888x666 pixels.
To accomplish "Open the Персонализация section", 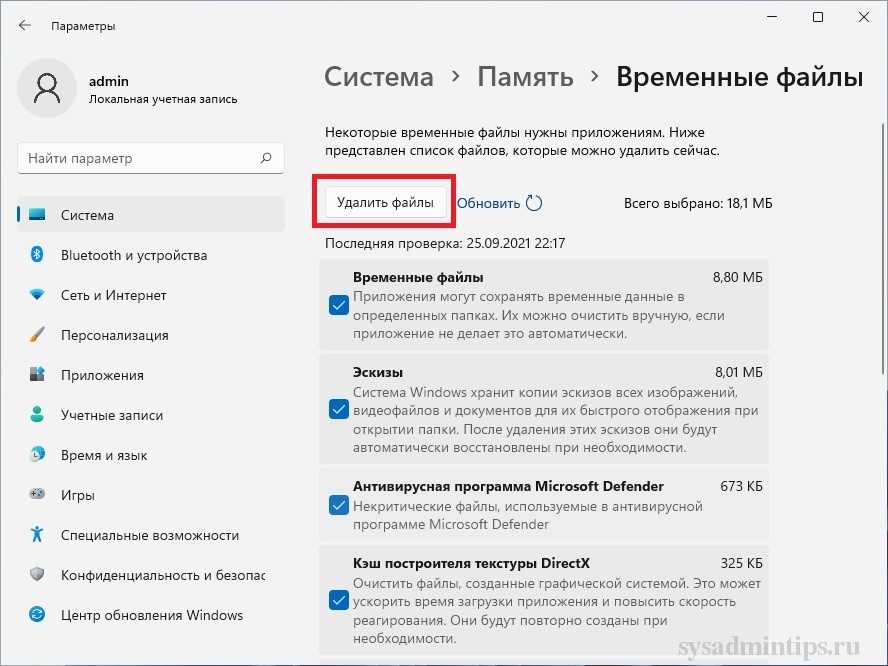I will click(114, 335).
